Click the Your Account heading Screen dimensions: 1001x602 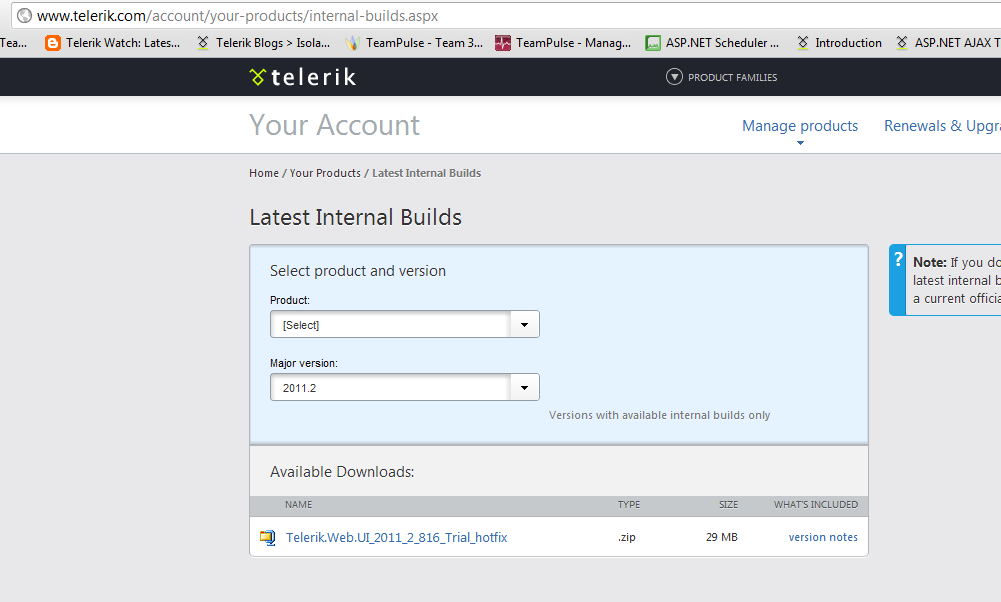click(335, 125)
